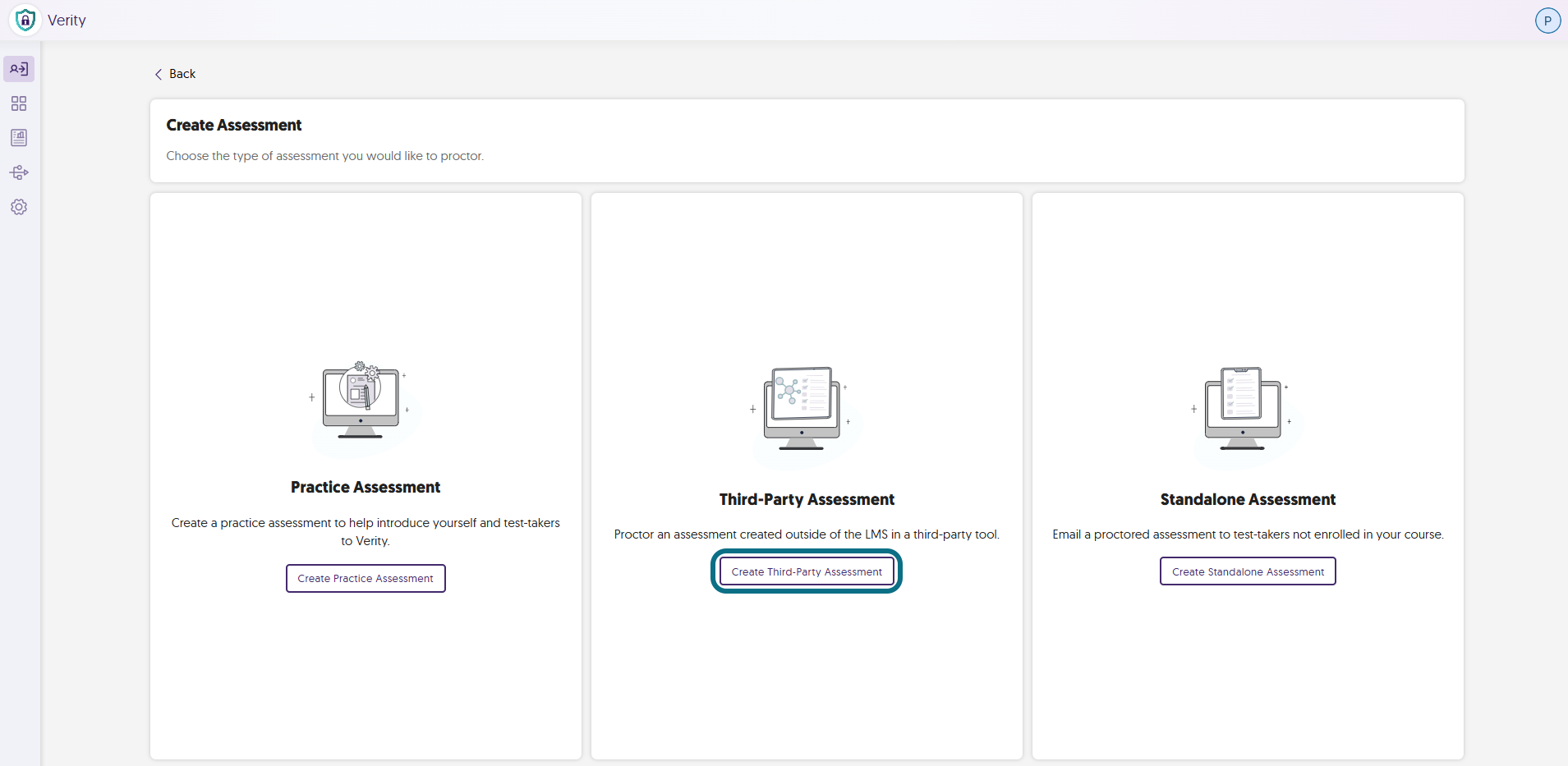Click the Verity shield logo
The width and height of the screenshot is (1568, 766).
pos(25,20)
